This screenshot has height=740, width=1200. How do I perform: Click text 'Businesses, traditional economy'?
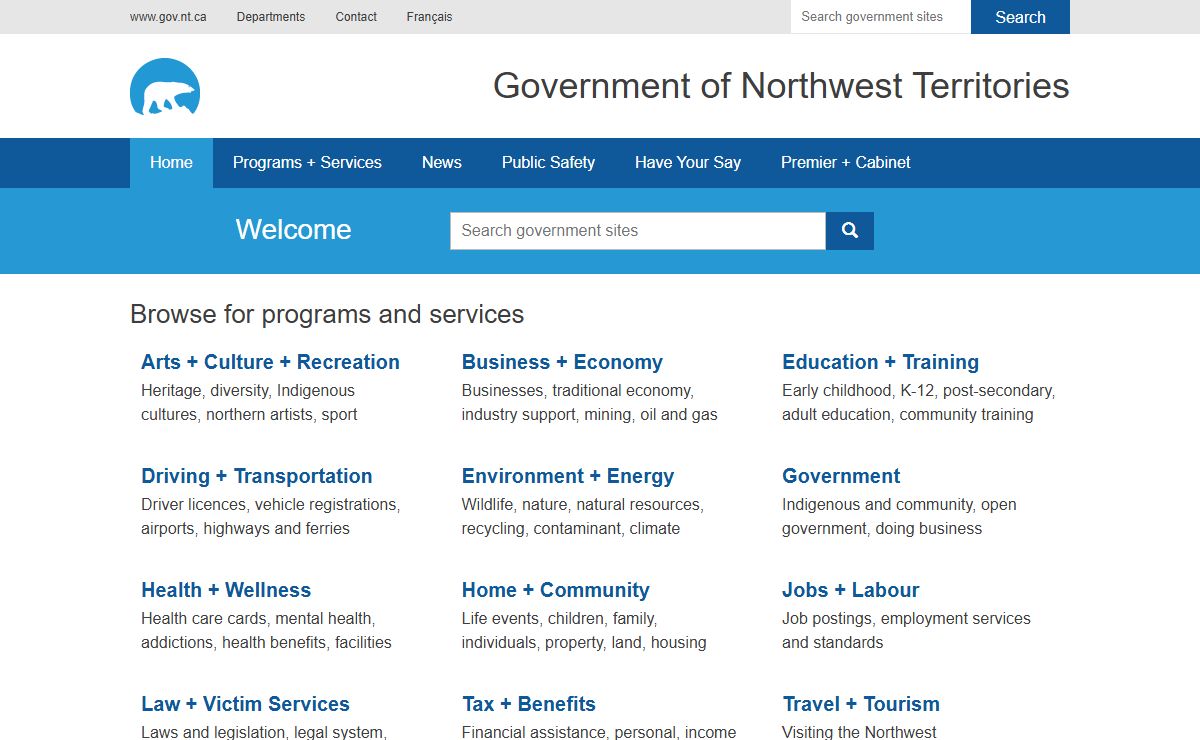click(577, 391)
